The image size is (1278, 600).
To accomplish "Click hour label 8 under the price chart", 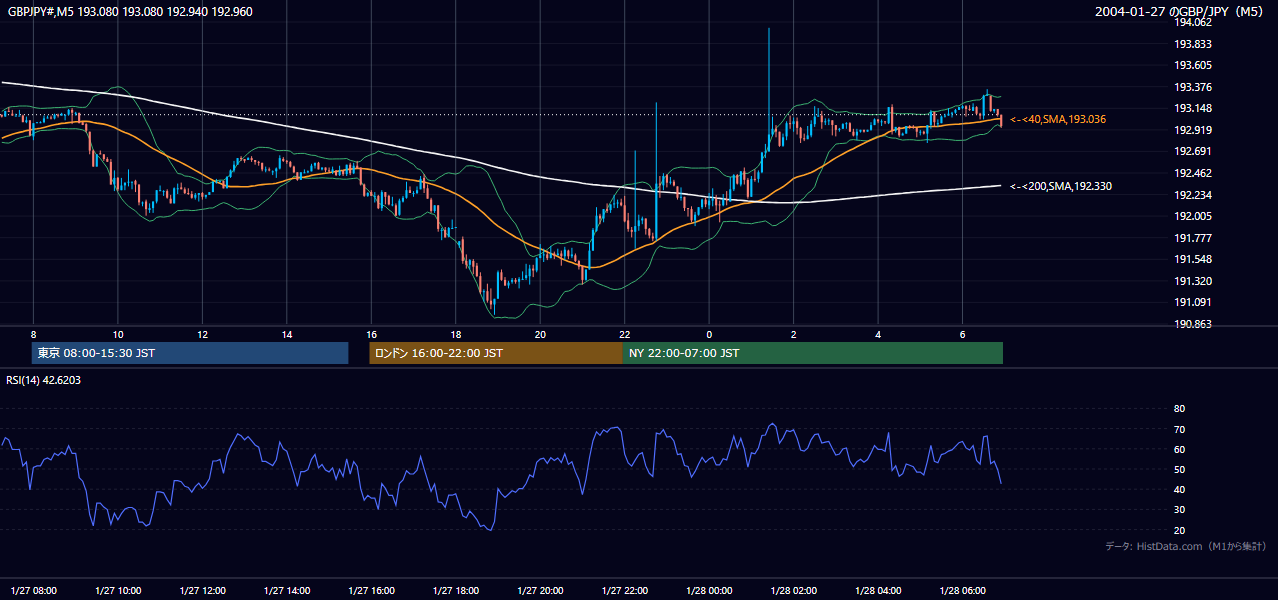I will pyautogui.click(x=33, y=334).
